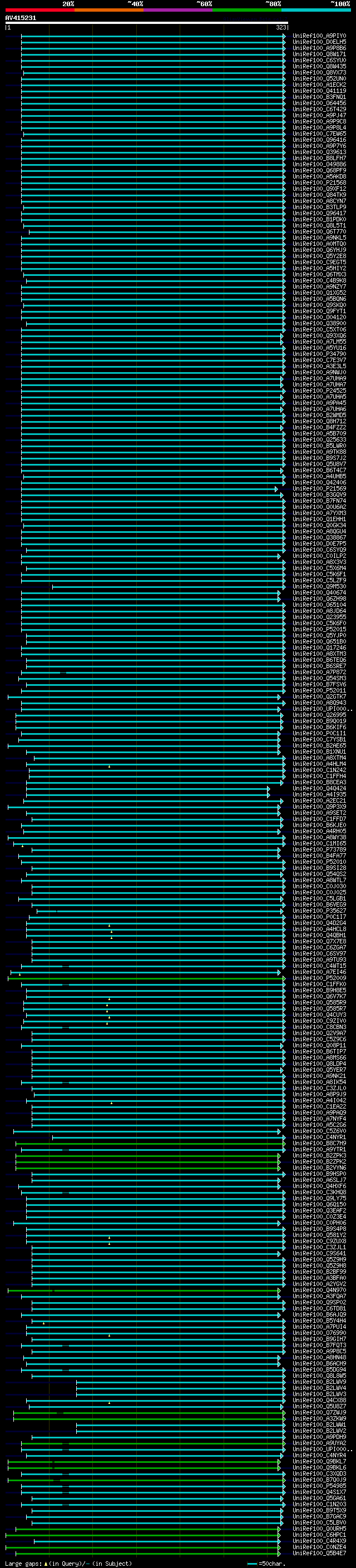Select the label UniRef100_Q2GTK7
Image resolution: width=356 pixels, height=1568 pixels.
coord(319,697)
